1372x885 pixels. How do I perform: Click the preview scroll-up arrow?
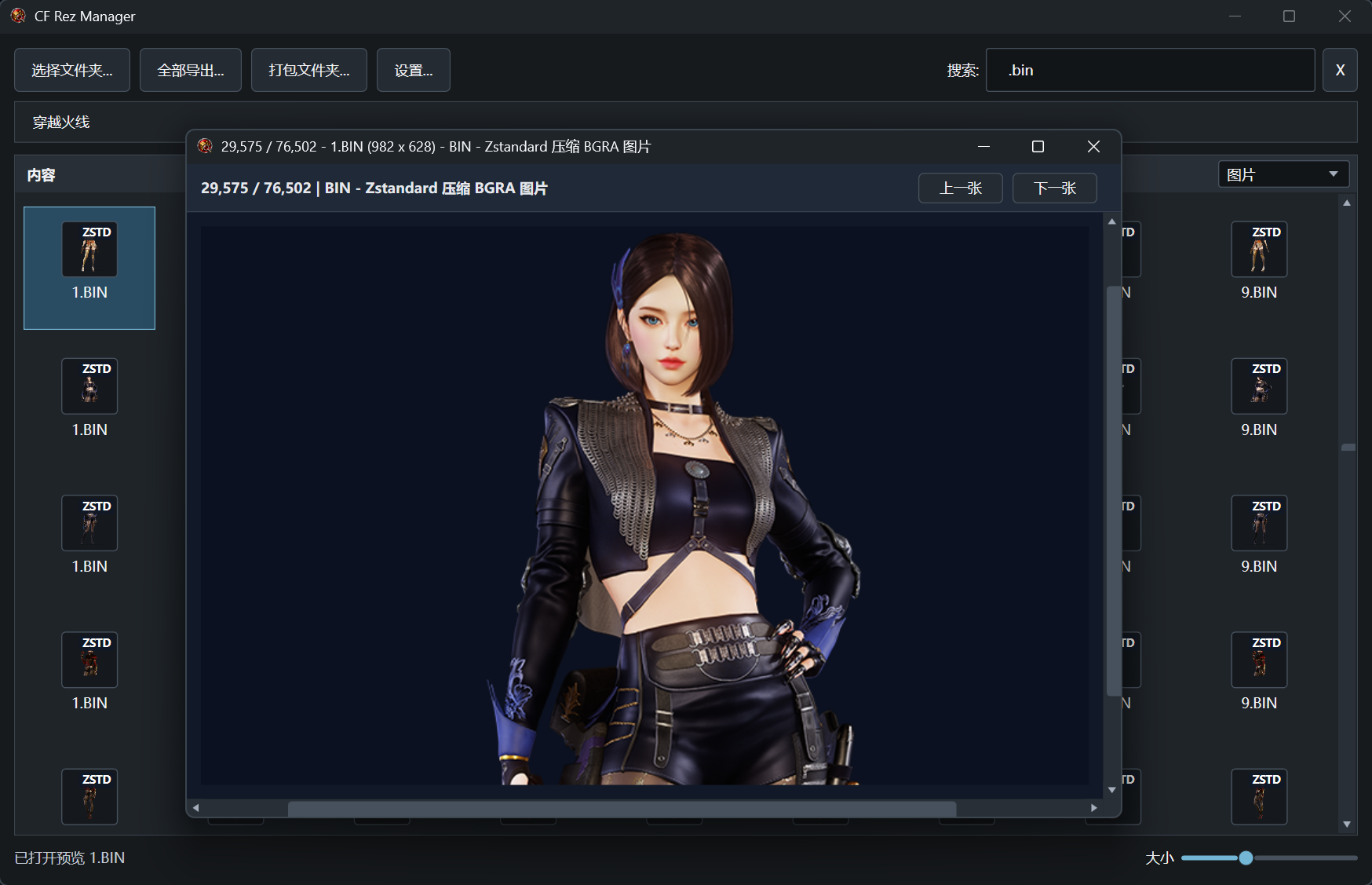pyautogui.click(x=1112, y=221)
